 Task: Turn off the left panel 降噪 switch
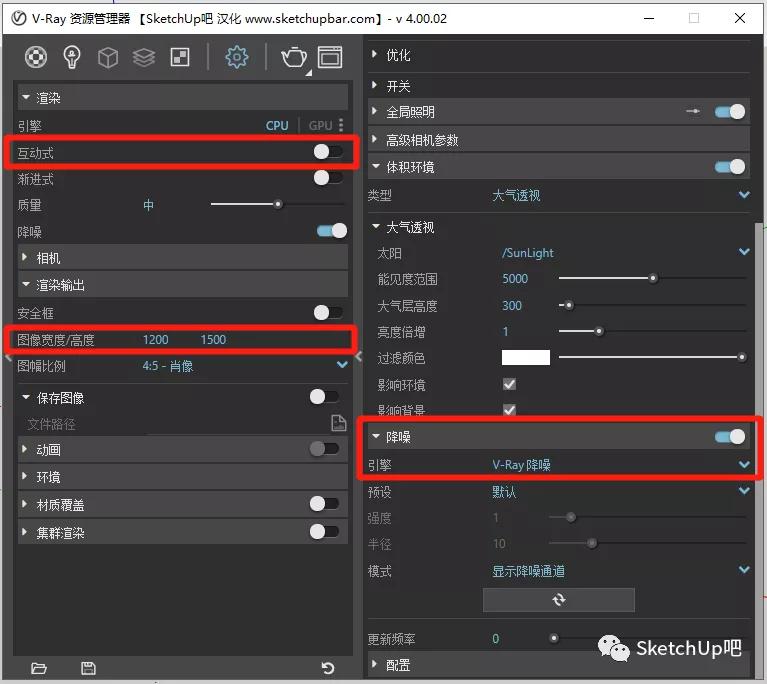point(332,230)
